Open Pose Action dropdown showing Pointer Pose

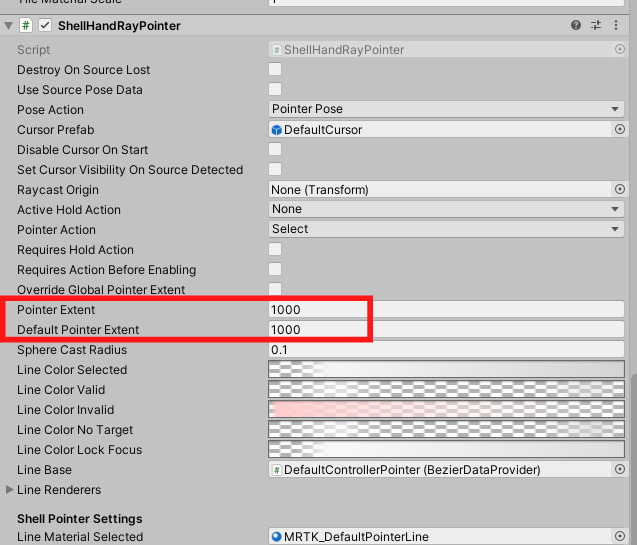(446, 109)
